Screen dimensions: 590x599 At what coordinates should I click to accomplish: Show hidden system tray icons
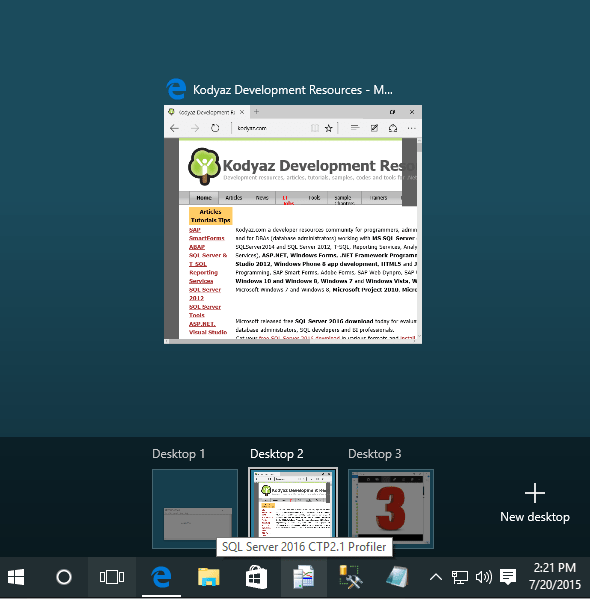(436, 577)
